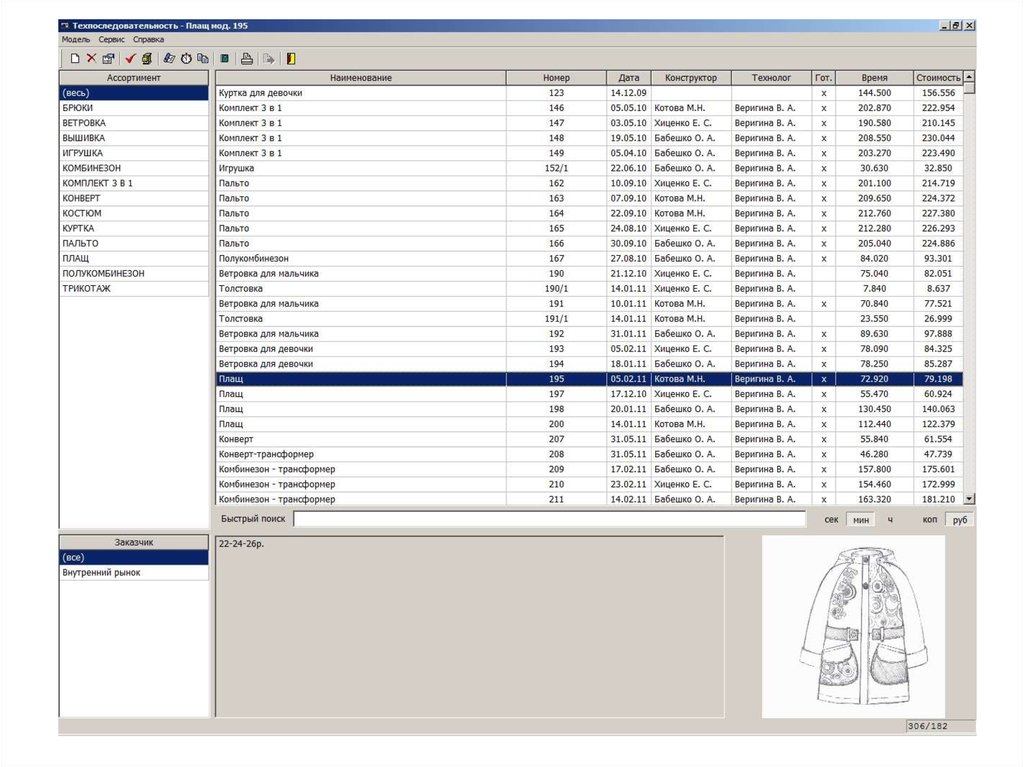Click the exit door icon

click(291, 59)
